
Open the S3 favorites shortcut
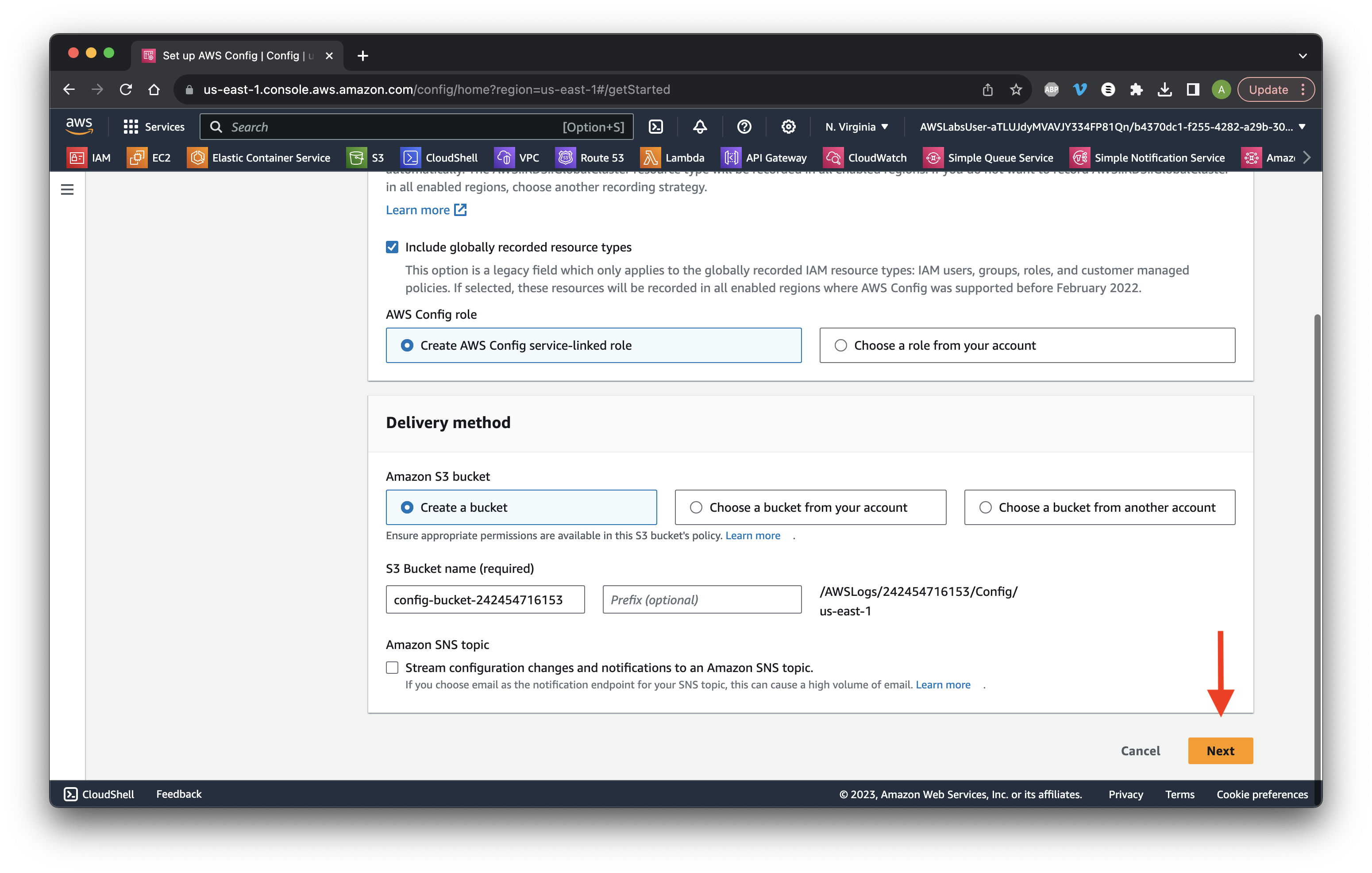tap(365, 158)
